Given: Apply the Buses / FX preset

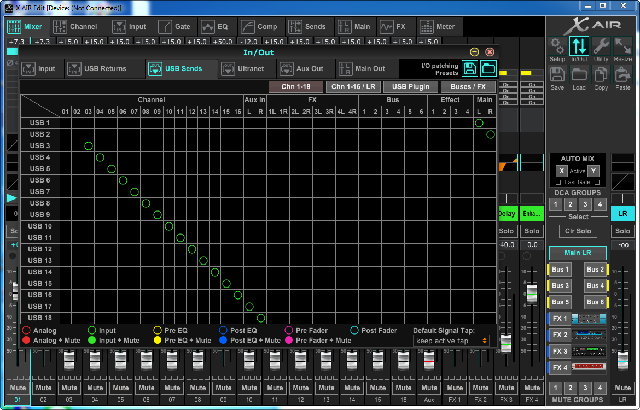Looking at the screenshot, I should tap(468, 86).
